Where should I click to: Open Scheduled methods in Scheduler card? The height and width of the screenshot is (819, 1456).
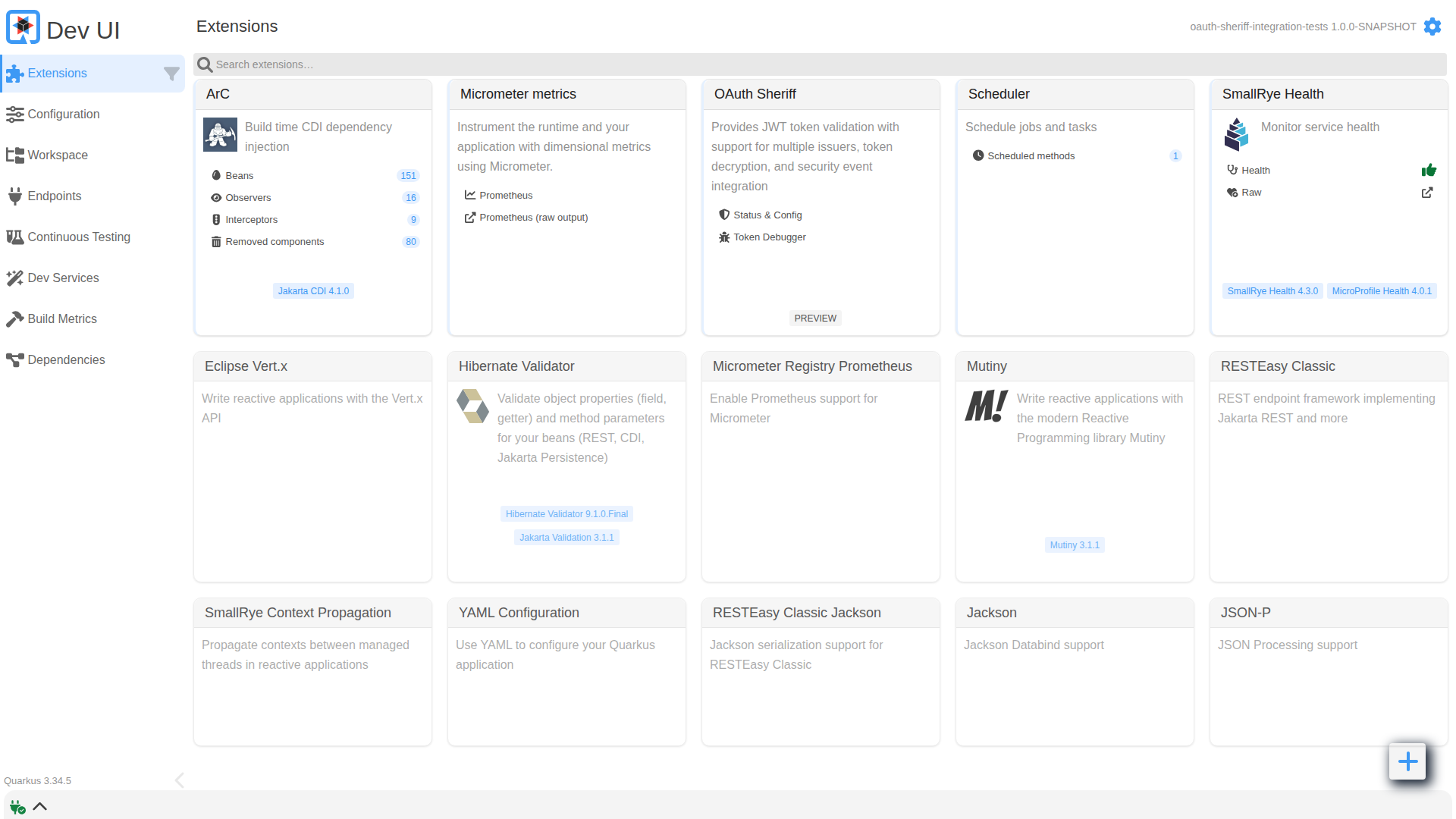tap(1031, 156)
